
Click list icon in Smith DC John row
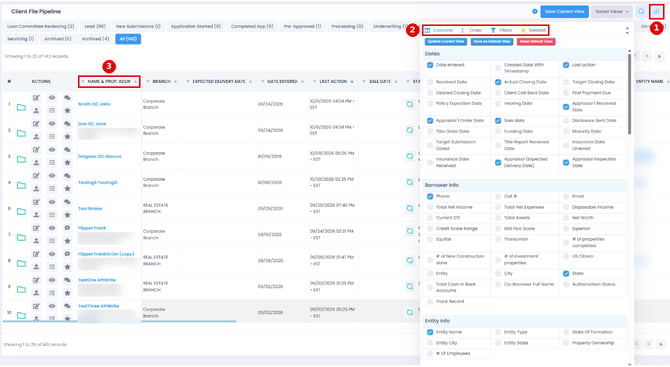pos(52,111)
